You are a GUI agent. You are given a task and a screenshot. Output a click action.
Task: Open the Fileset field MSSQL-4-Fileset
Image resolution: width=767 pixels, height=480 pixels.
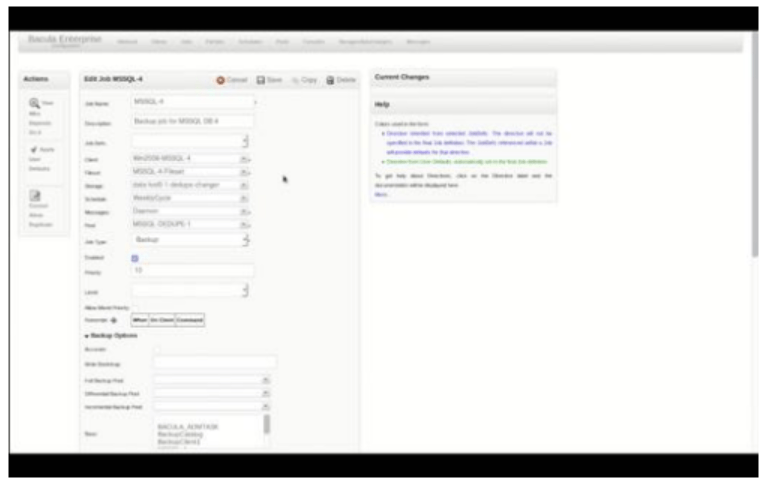185,172
